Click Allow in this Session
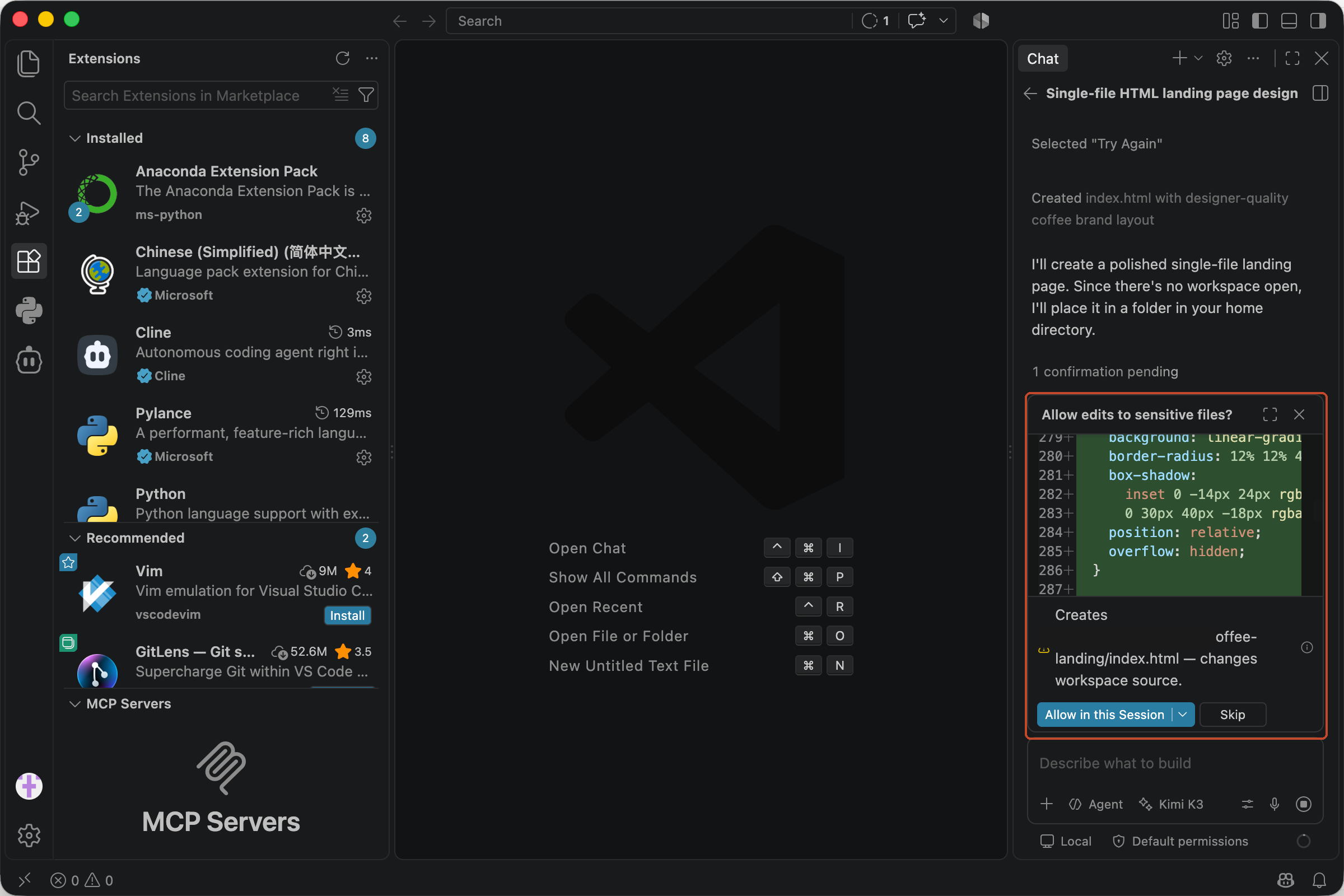 [1104, 715]
